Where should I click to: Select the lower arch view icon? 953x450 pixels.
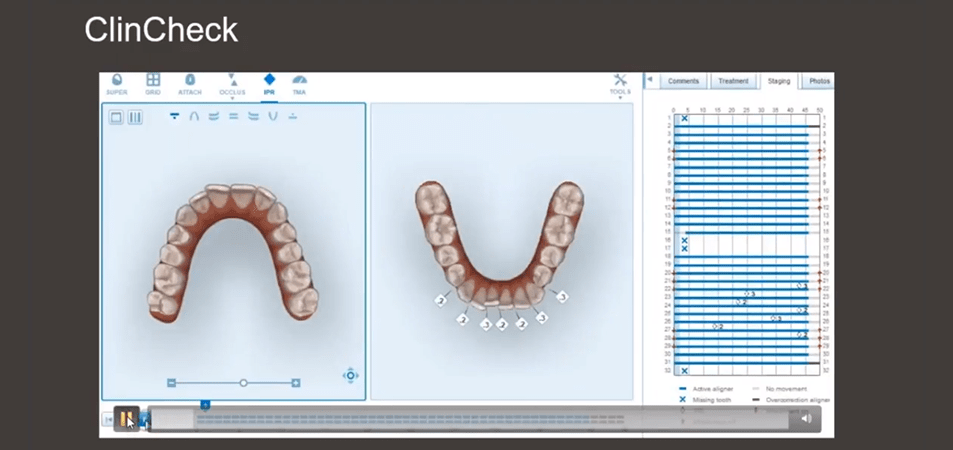coord(273,116)
